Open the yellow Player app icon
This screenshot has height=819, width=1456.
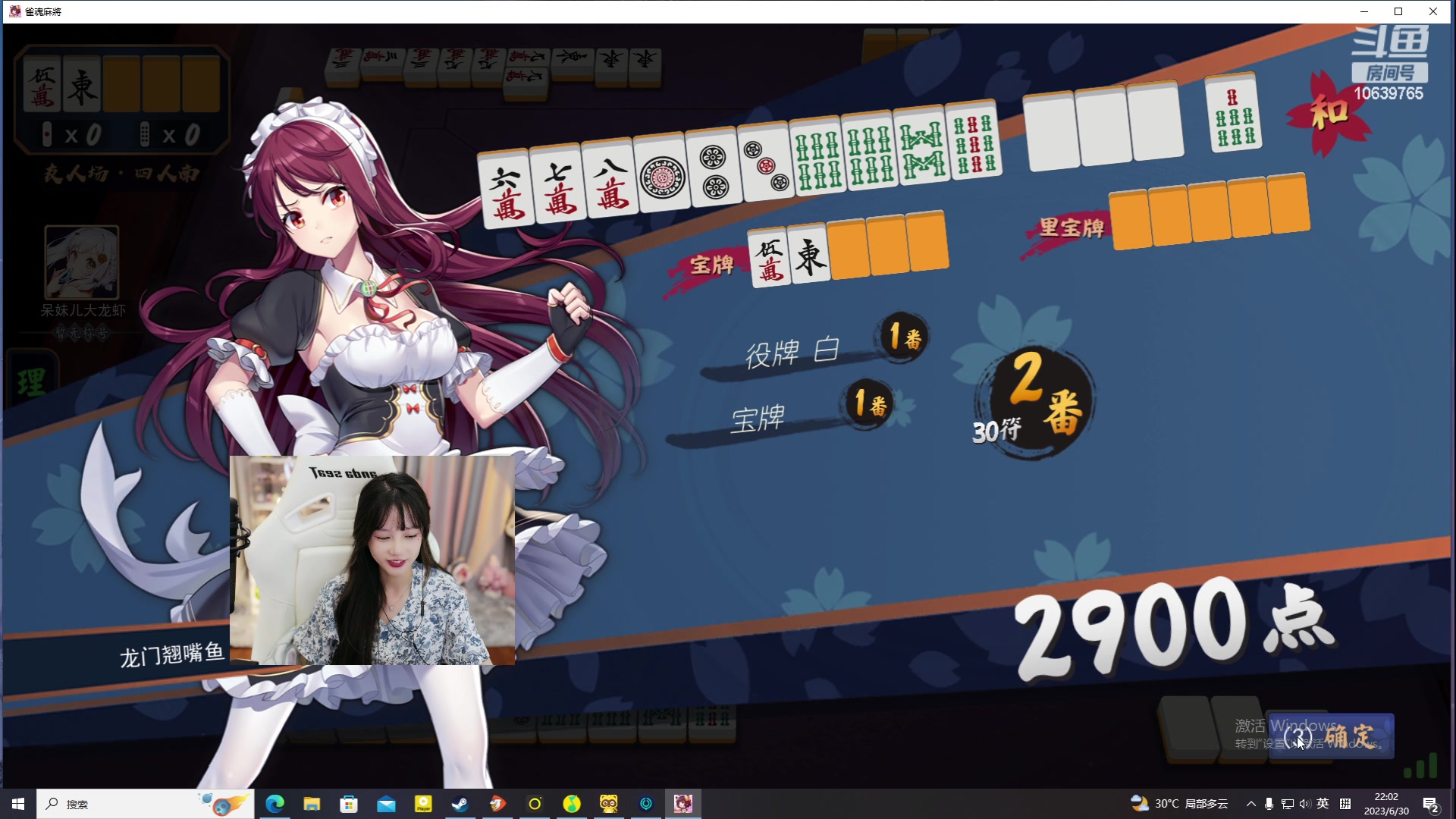coord(423,804)
